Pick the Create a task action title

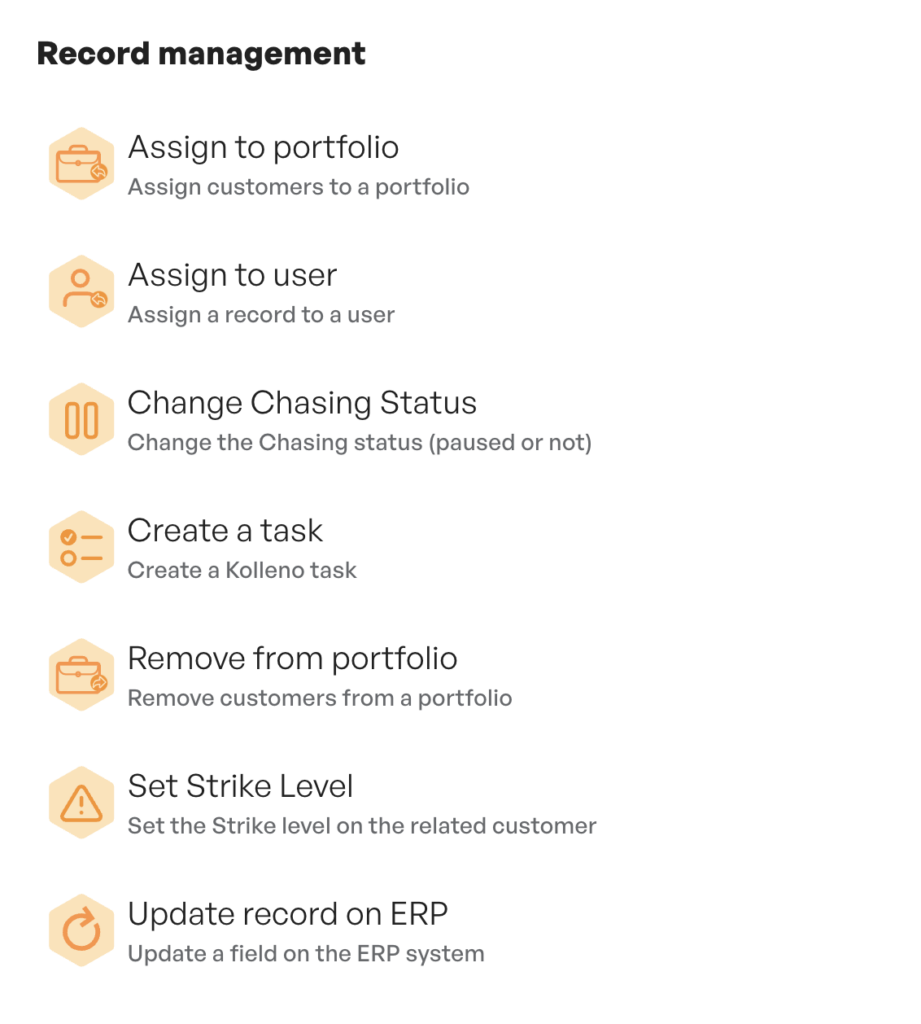225,531
